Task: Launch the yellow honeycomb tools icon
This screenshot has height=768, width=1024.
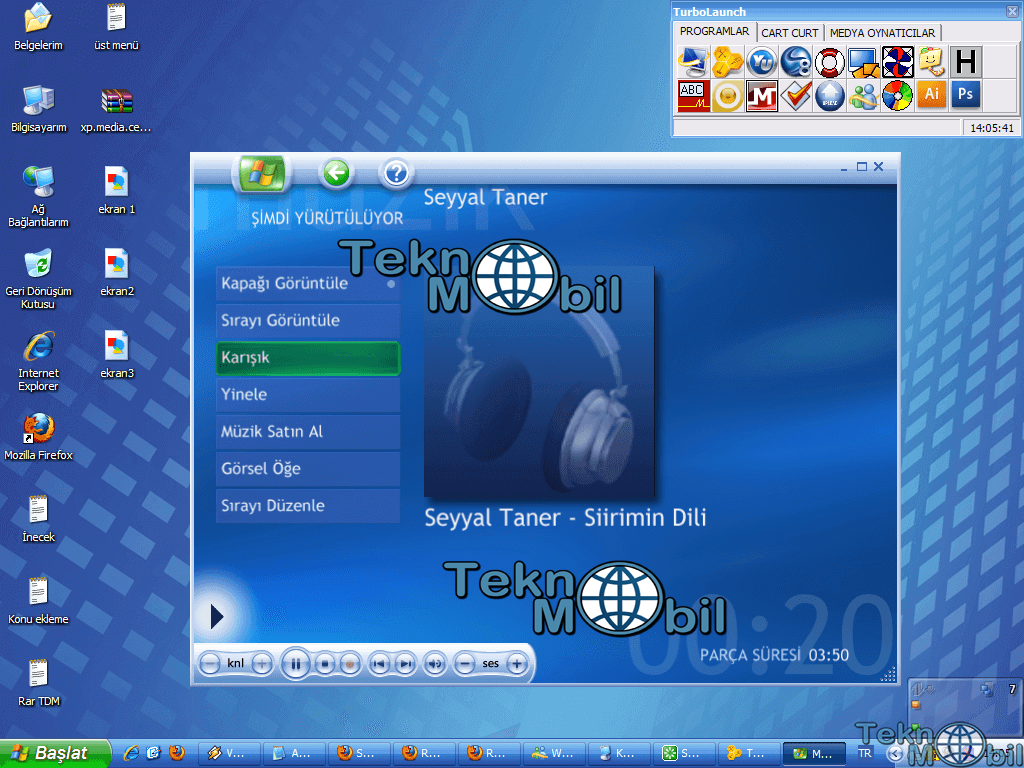Action: 728,62
